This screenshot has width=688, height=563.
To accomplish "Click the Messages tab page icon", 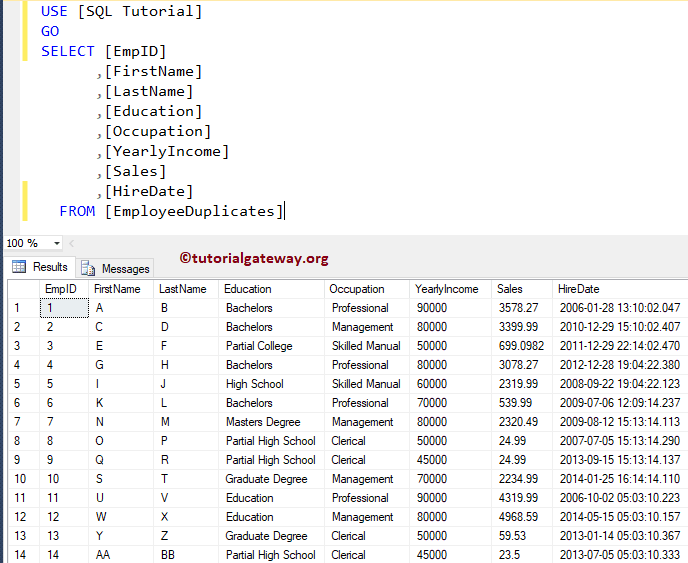I will [x=88, y=268].
